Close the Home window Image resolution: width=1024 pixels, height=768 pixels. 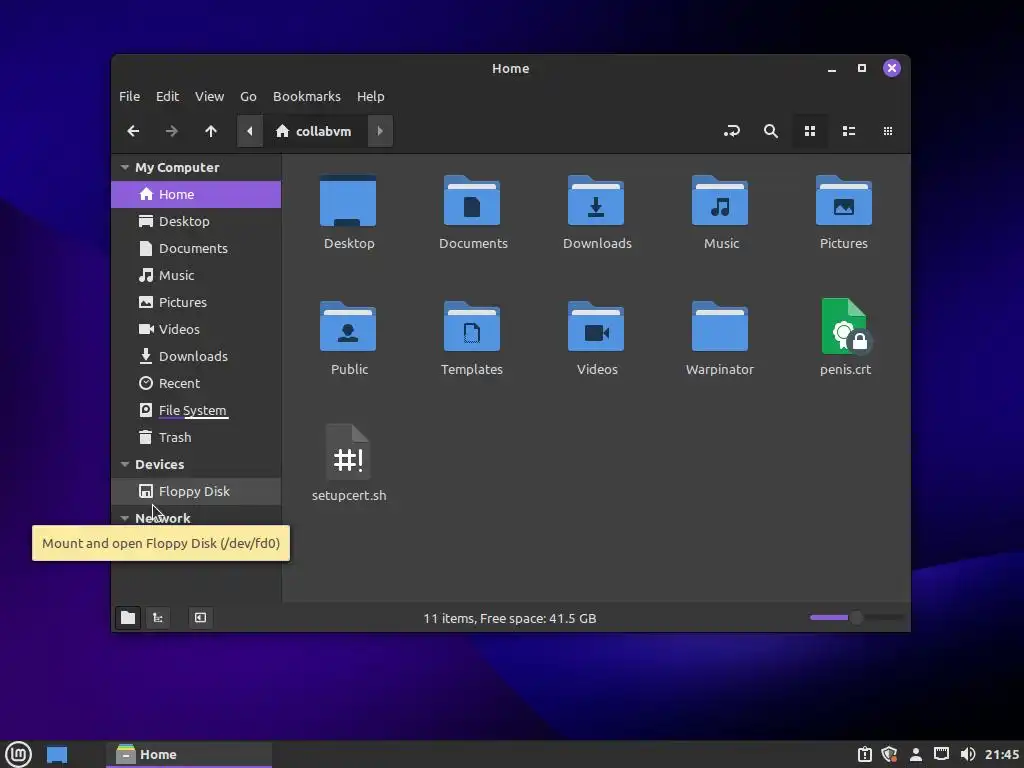coord(892,69)
